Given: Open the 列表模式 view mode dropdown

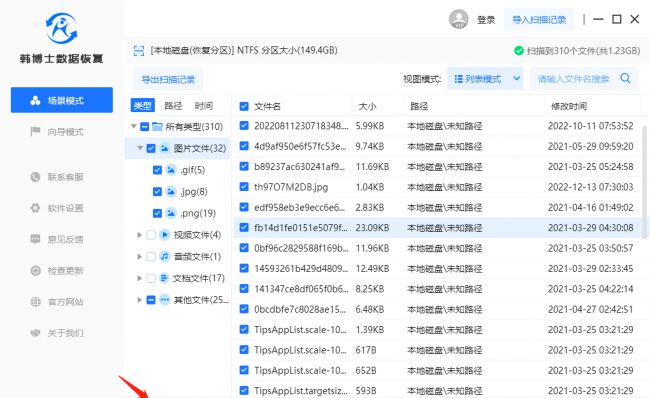Looking at the screenshot, I should click(x=485, y=78).
